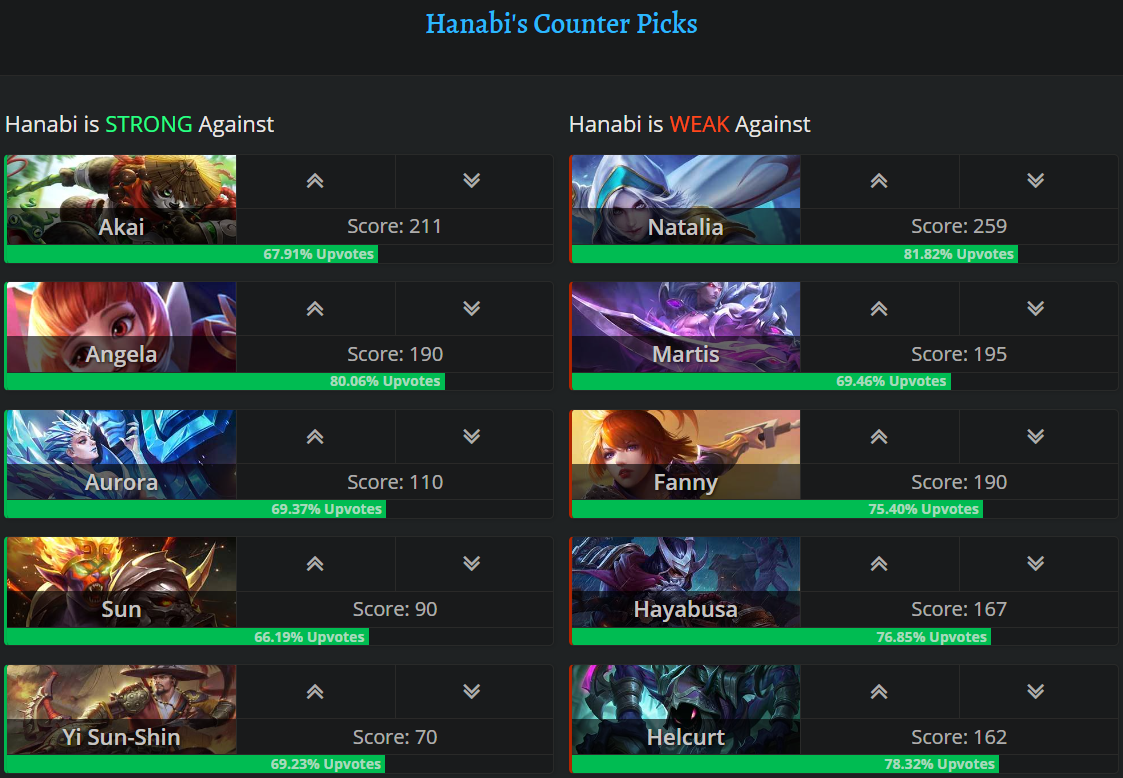Upvote Fanny as a counter
This screenshot has height=778, width=1123.
(879, 437)
